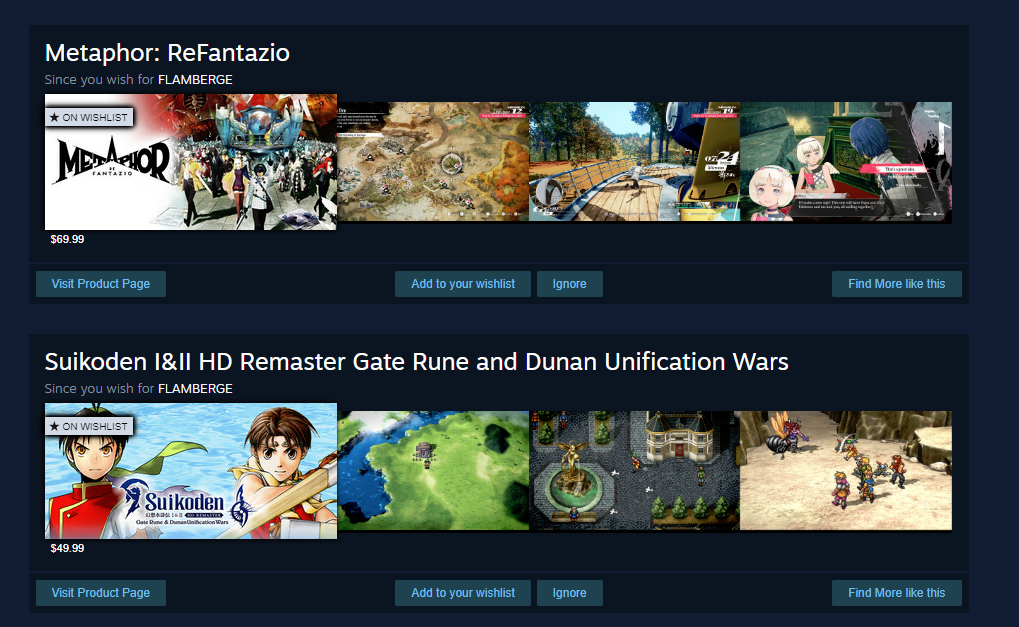This screenshot has height=627, width=1019.
Task: Visit Product Page for Suikoden Remaster
Action: pos(101,593)
